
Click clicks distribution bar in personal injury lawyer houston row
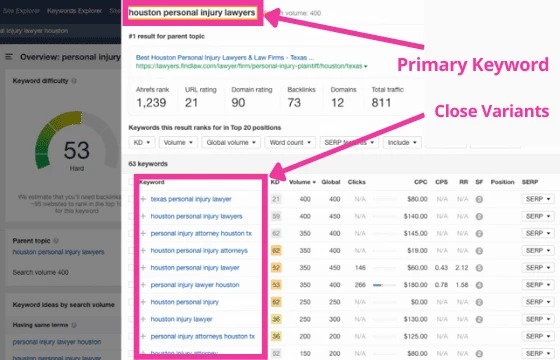coord(384,285)
